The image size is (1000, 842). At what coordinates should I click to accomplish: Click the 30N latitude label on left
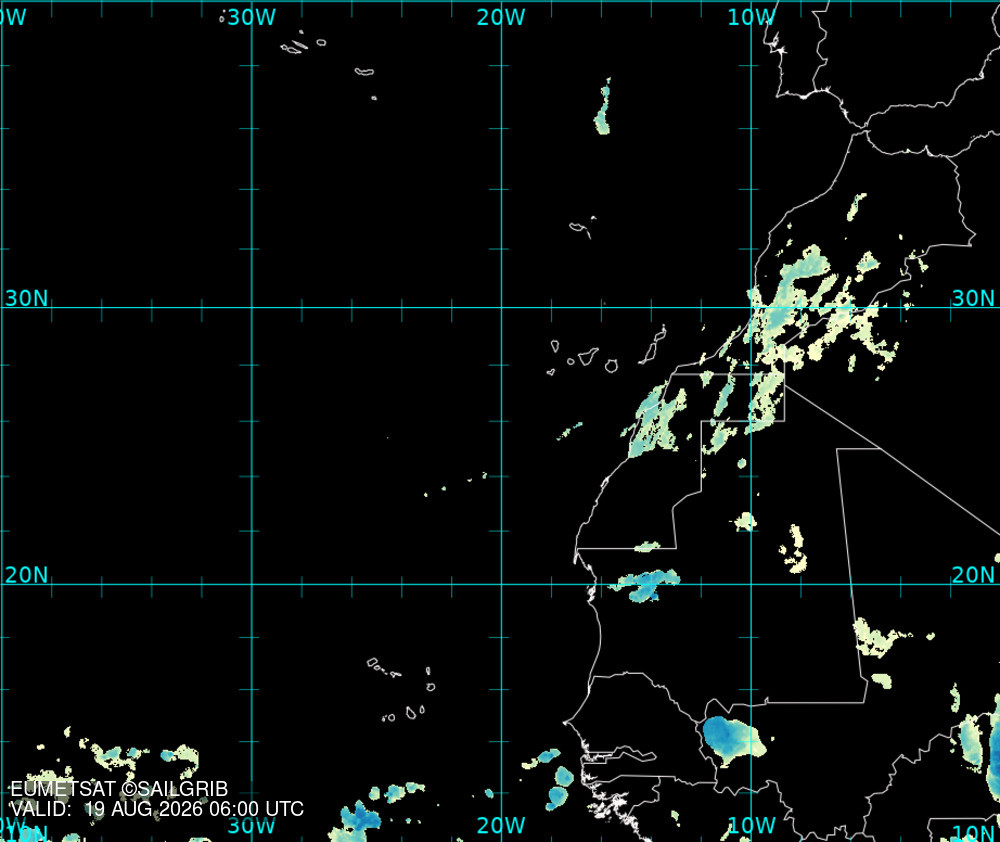26,298
